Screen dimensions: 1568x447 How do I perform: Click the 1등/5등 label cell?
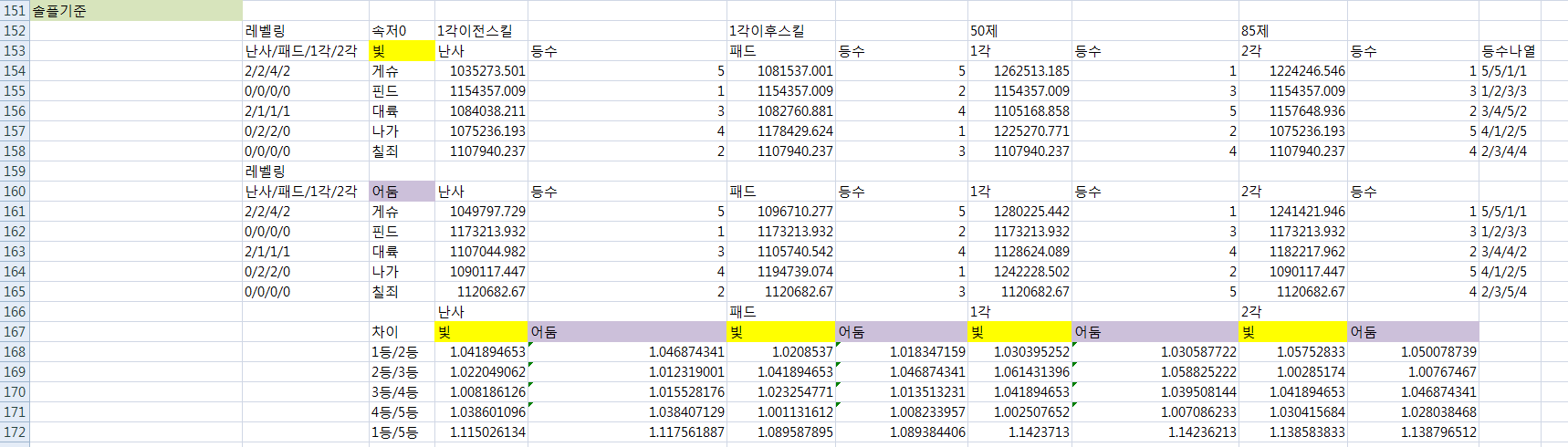click(x=401, y=432)
